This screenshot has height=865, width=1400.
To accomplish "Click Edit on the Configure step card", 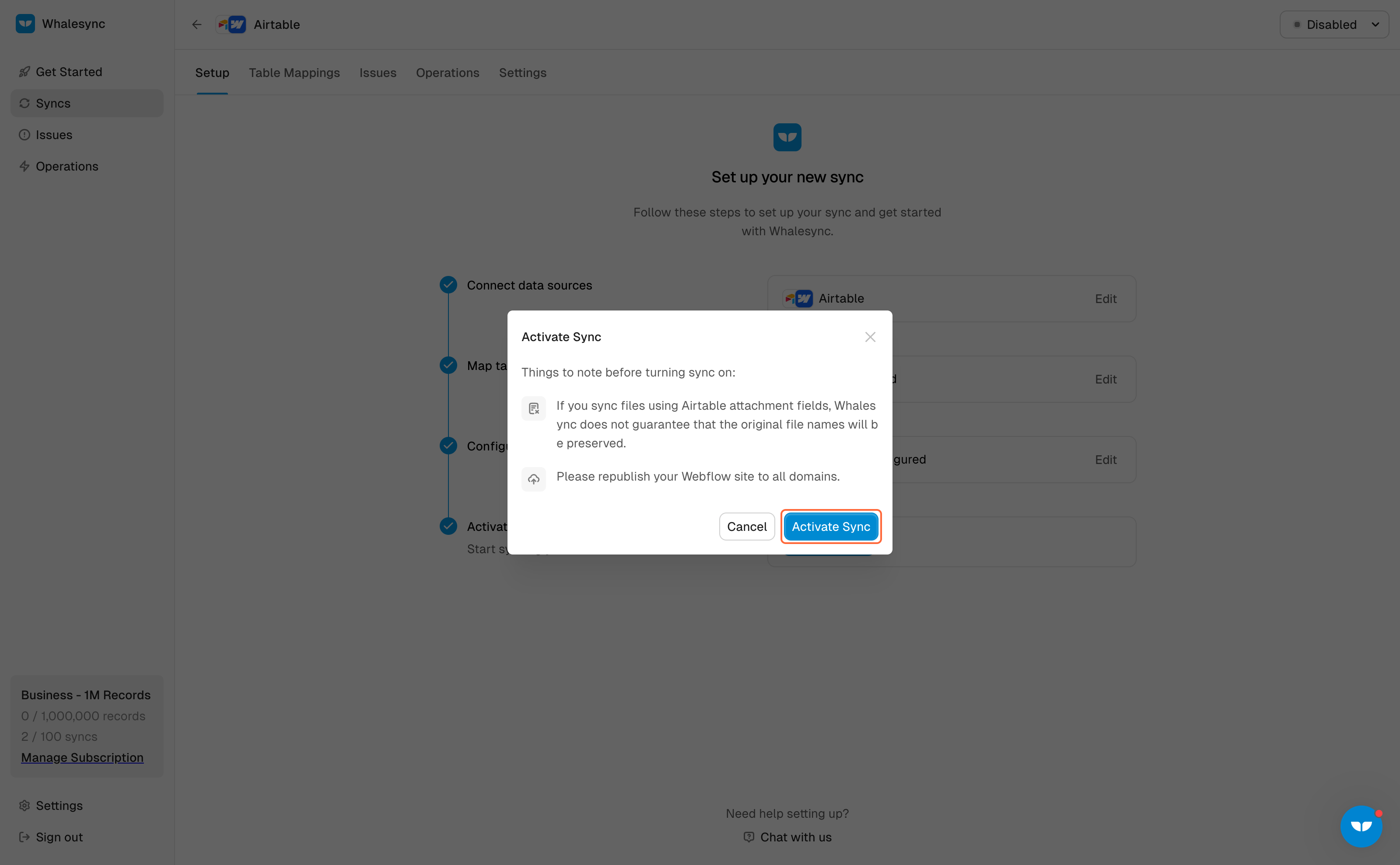I will pyautogui.click(x=1106, y=459).
